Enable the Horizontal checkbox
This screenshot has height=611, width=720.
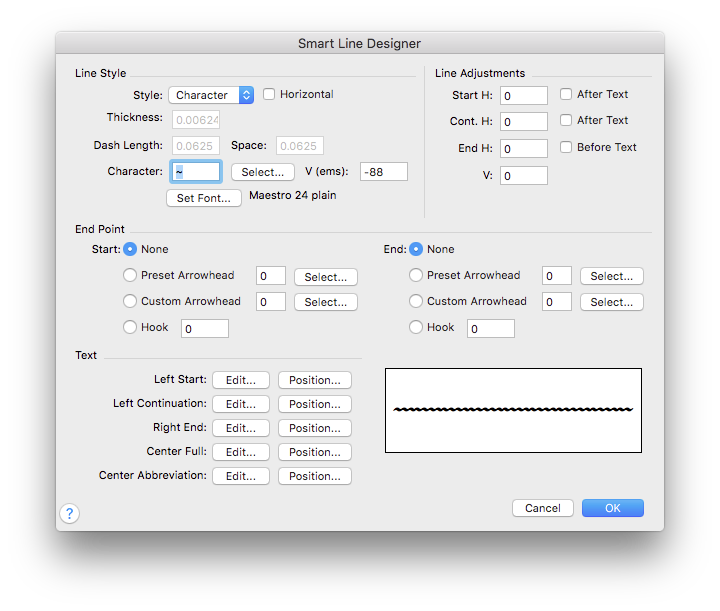pos(269,94)
